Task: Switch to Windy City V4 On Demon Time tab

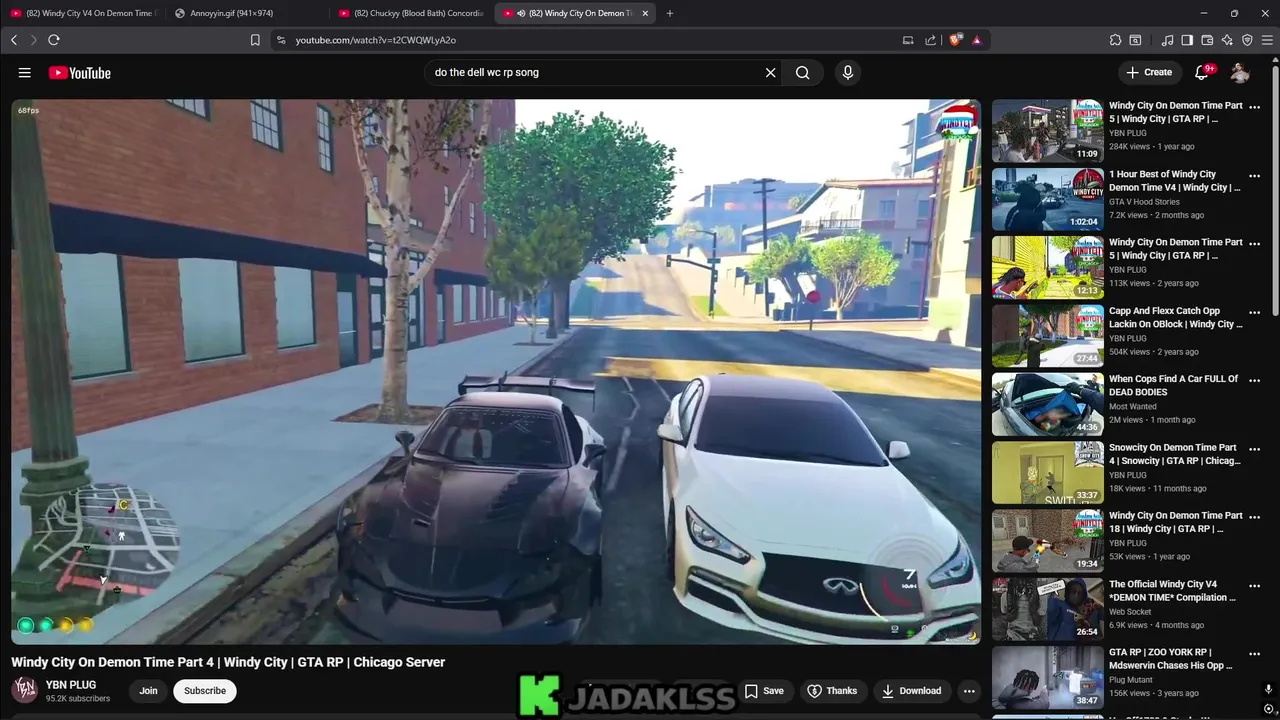Action: (x=82, y=13)
